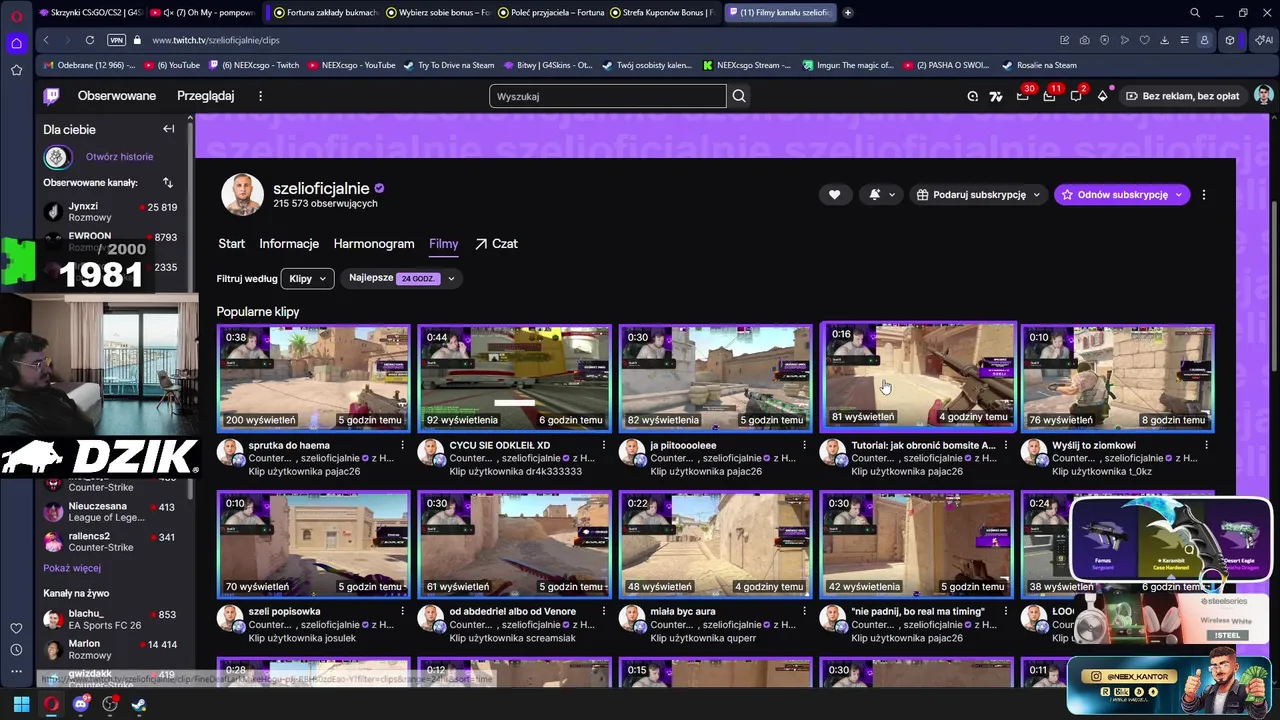The height and width of the screenshot is (720, 1280).
Task: Click the search magnifier button on Twitch
Action: click(x=739, y=96)
